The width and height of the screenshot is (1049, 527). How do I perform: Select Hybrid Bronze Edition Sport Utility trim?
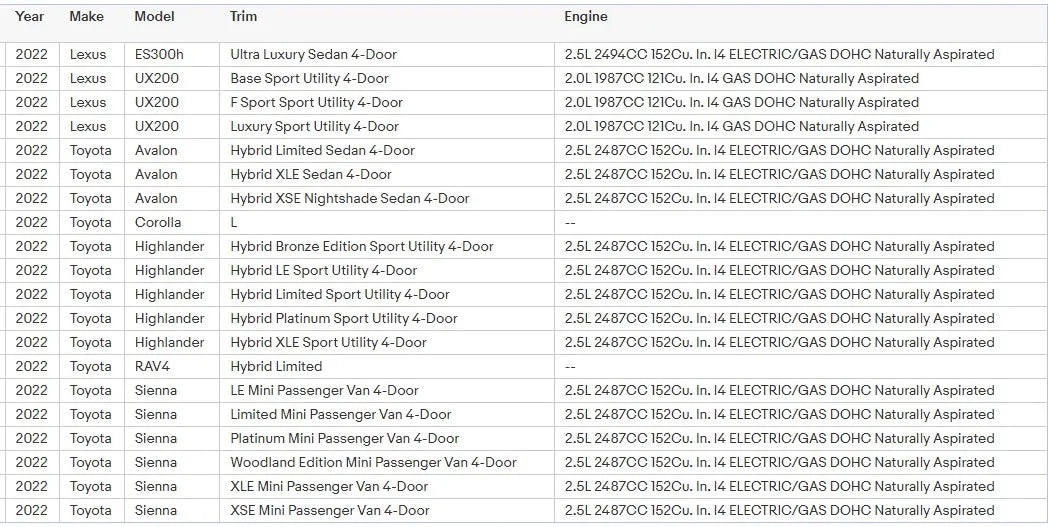click(361, 246)
